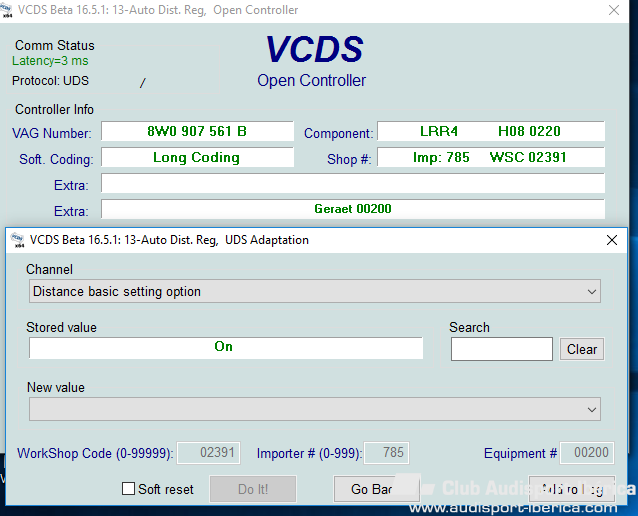
Task: Click the Go Back button
Action: [x=375, y=489]
